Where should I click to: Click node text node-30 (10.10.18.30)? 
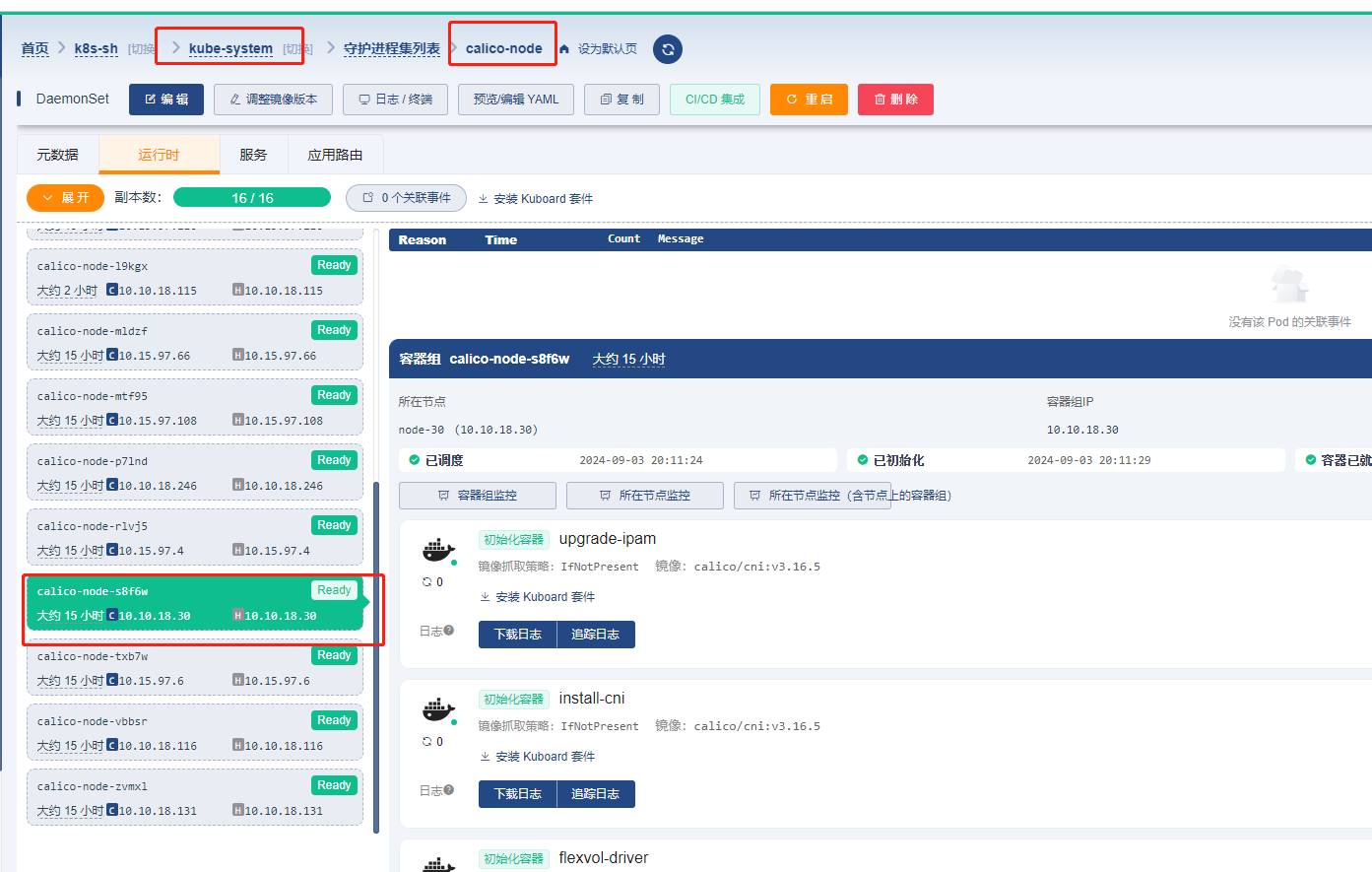click(x=468, y=430)
